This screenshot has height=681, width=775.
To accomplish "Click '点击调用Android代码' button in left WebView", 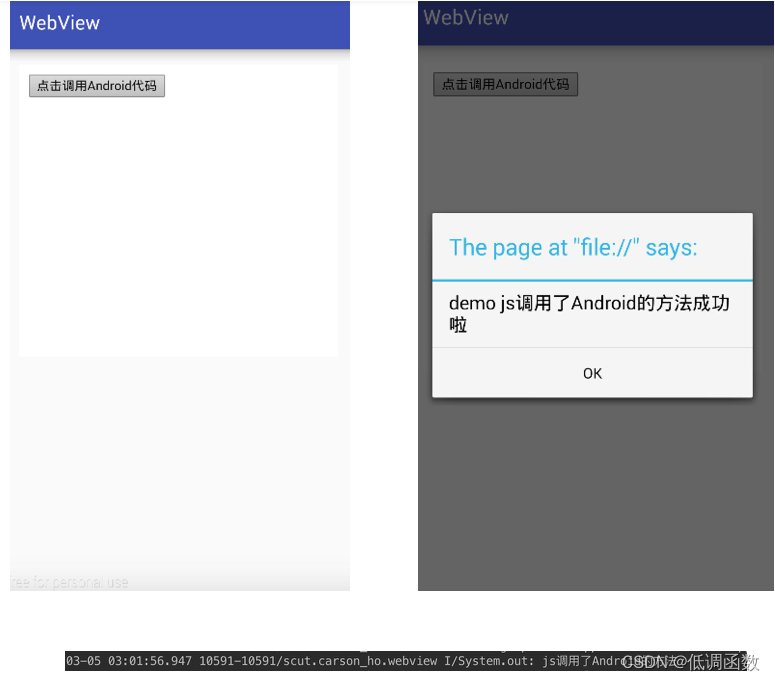I will coord(97,86).
